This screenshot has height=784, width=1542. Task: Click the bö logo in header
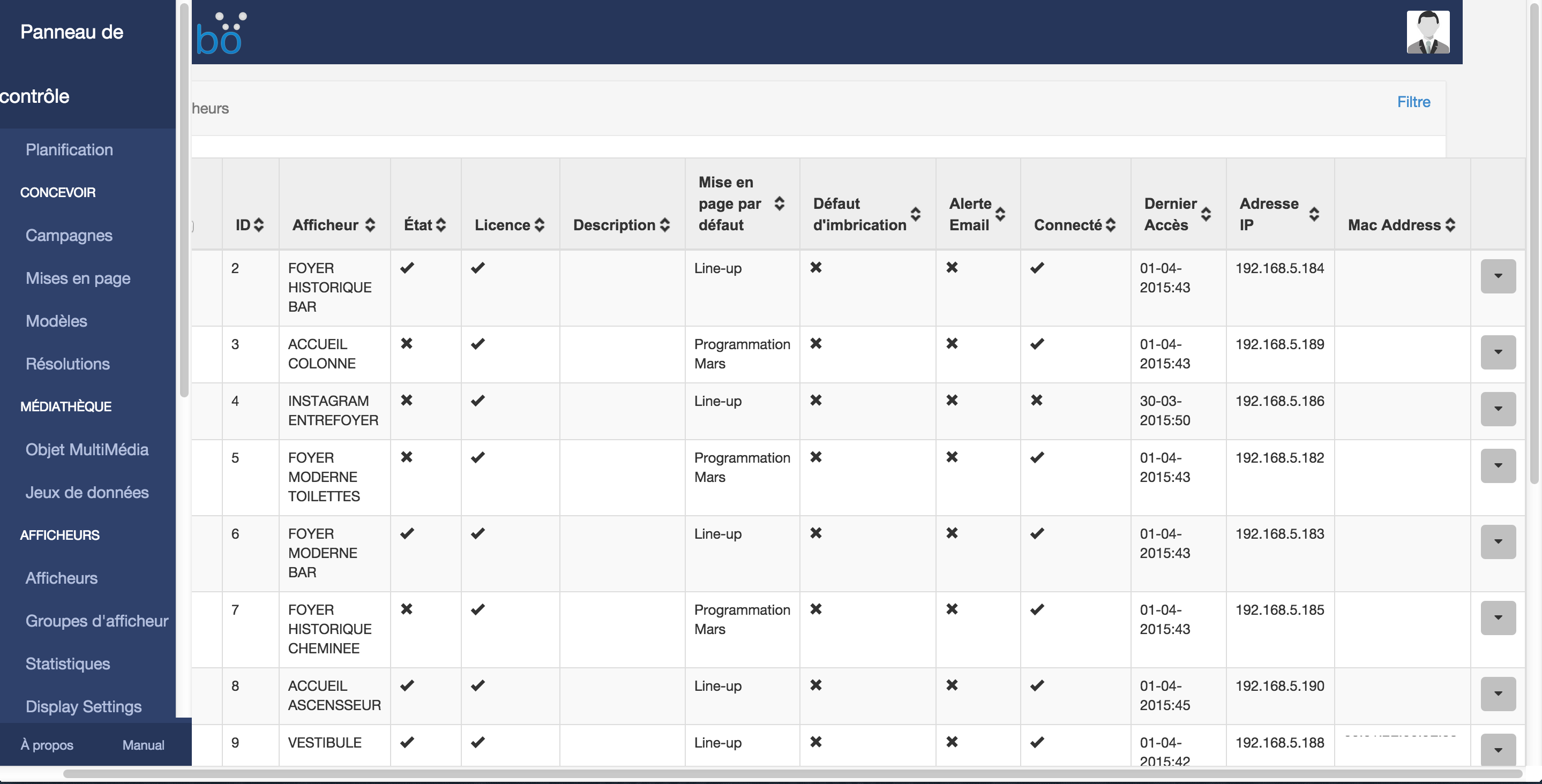tap(220, 35)
